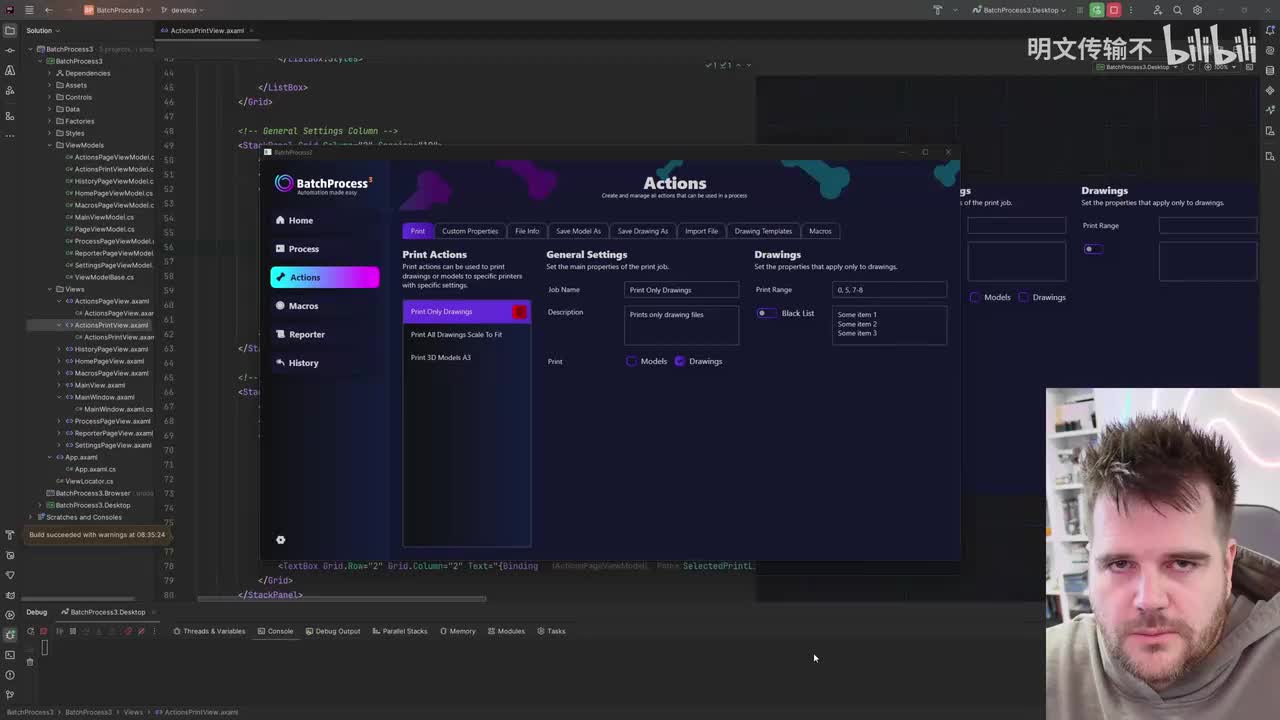Enable the Models print checkbox in BatchProcess window
The height and width of the screenshot is (720, 1280).
click(631, 361)
